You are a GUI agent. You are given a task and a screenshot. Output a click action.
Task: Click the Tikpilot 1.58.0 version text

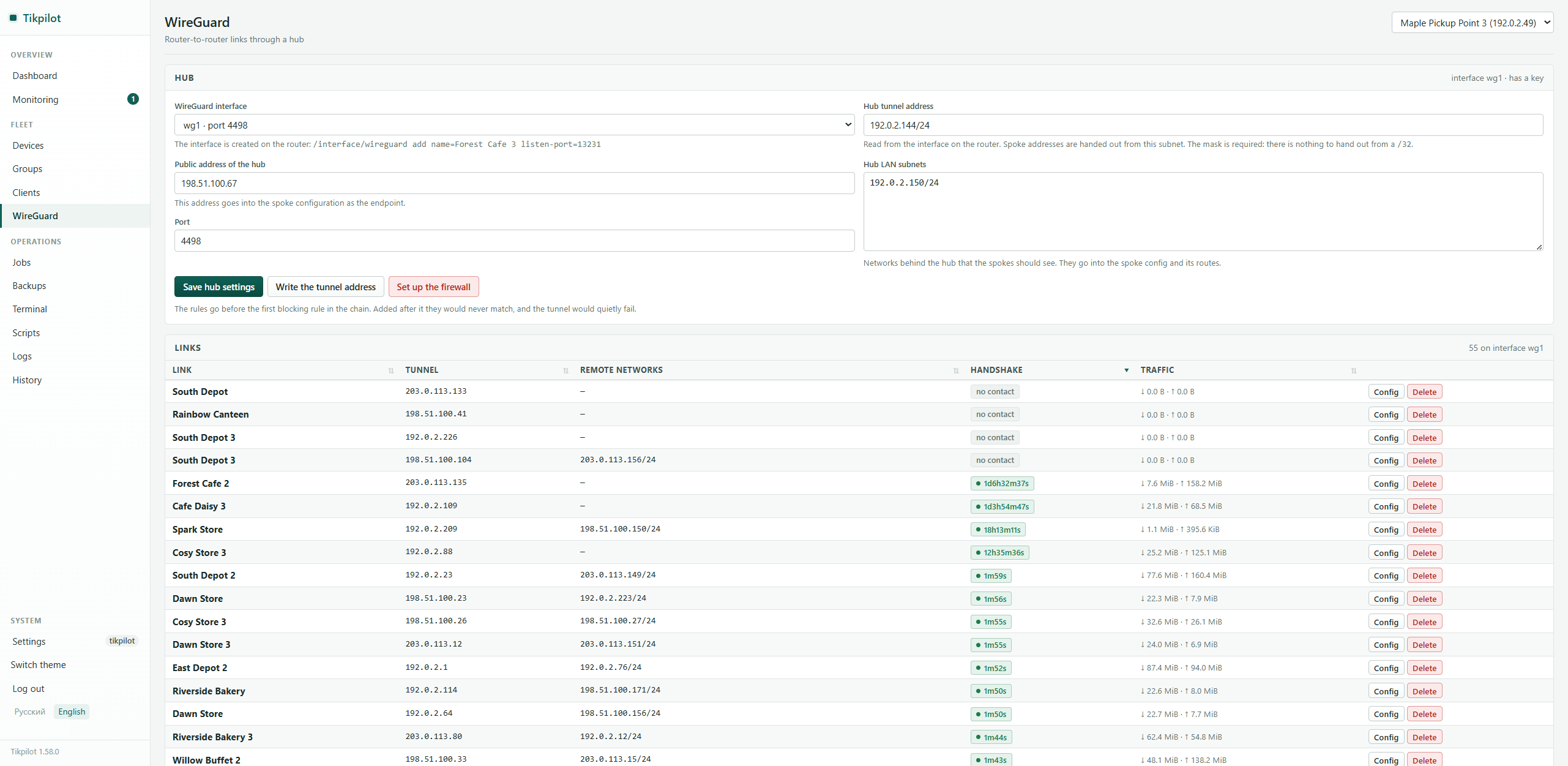pos(35,752)
